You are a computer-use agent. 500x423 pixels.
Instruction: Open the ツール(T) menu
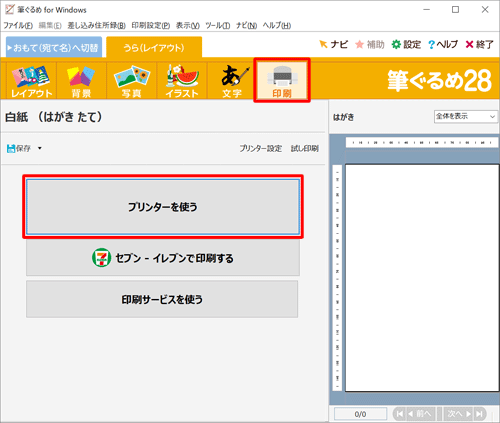218,26
